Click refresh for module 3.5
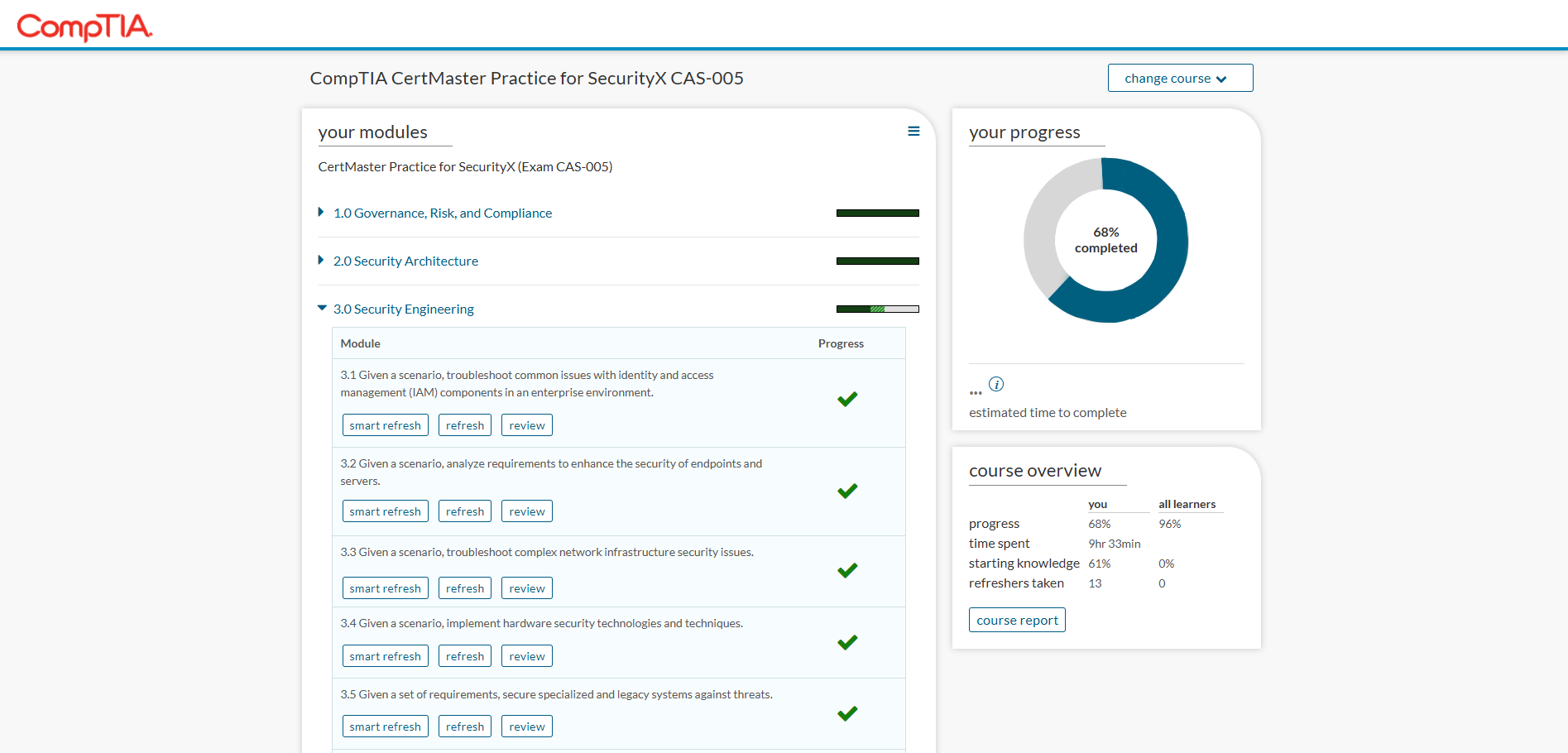The image size is (1568, 753). 465,727
